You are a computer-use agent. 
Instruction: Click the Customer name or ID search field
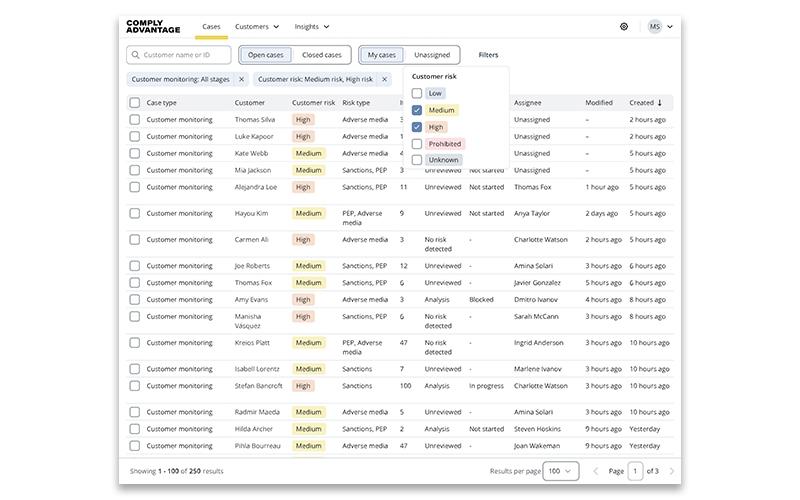tap(179, 55)
